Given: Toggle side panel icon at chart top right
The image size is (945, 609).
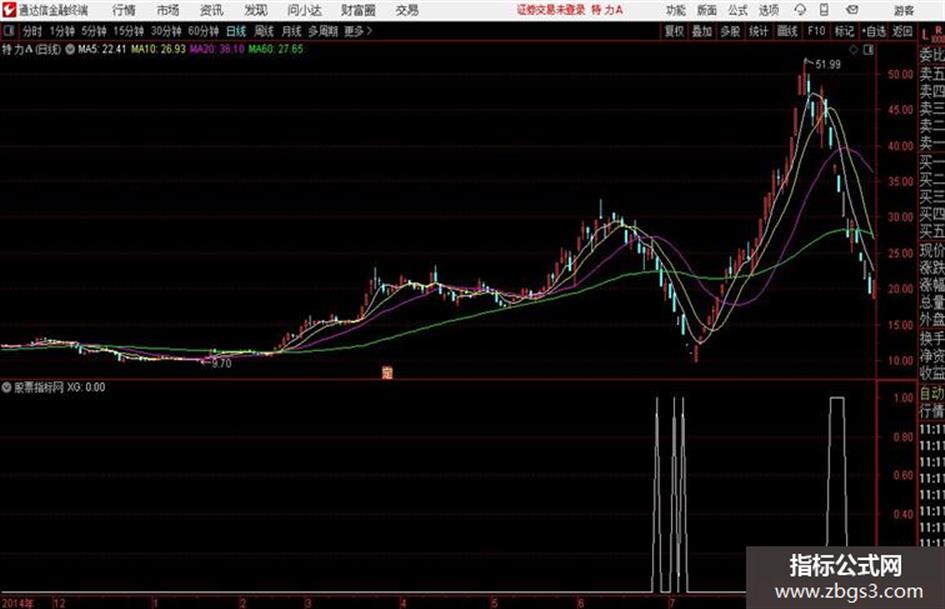Looking at the screenshot, I should pos(868,50).
